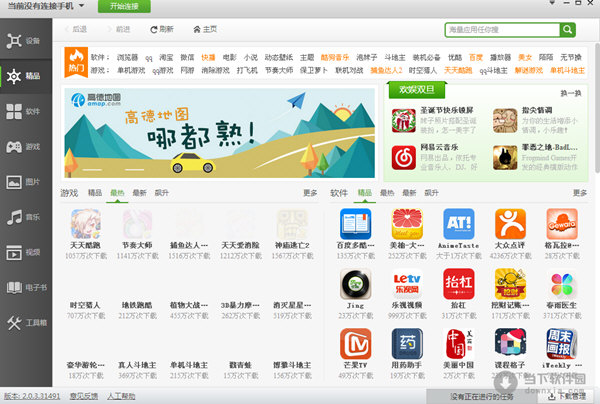Open the AnimeTaste app icon
The height and width of the screenshot is (404, 600).
tap(459, 224)
